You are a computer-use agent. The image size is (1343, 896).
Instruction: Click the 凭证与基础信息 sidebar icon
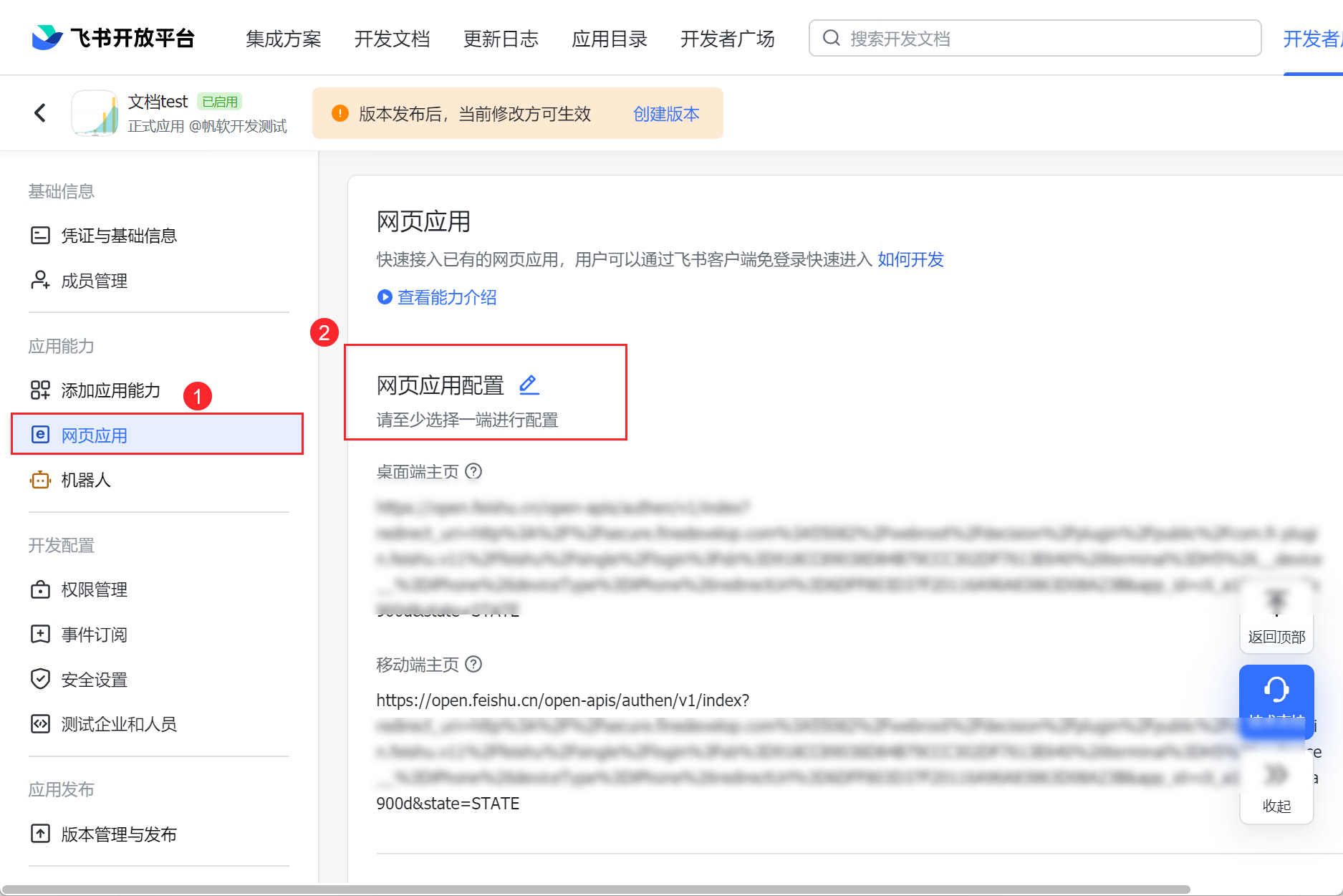coord(40,236)
